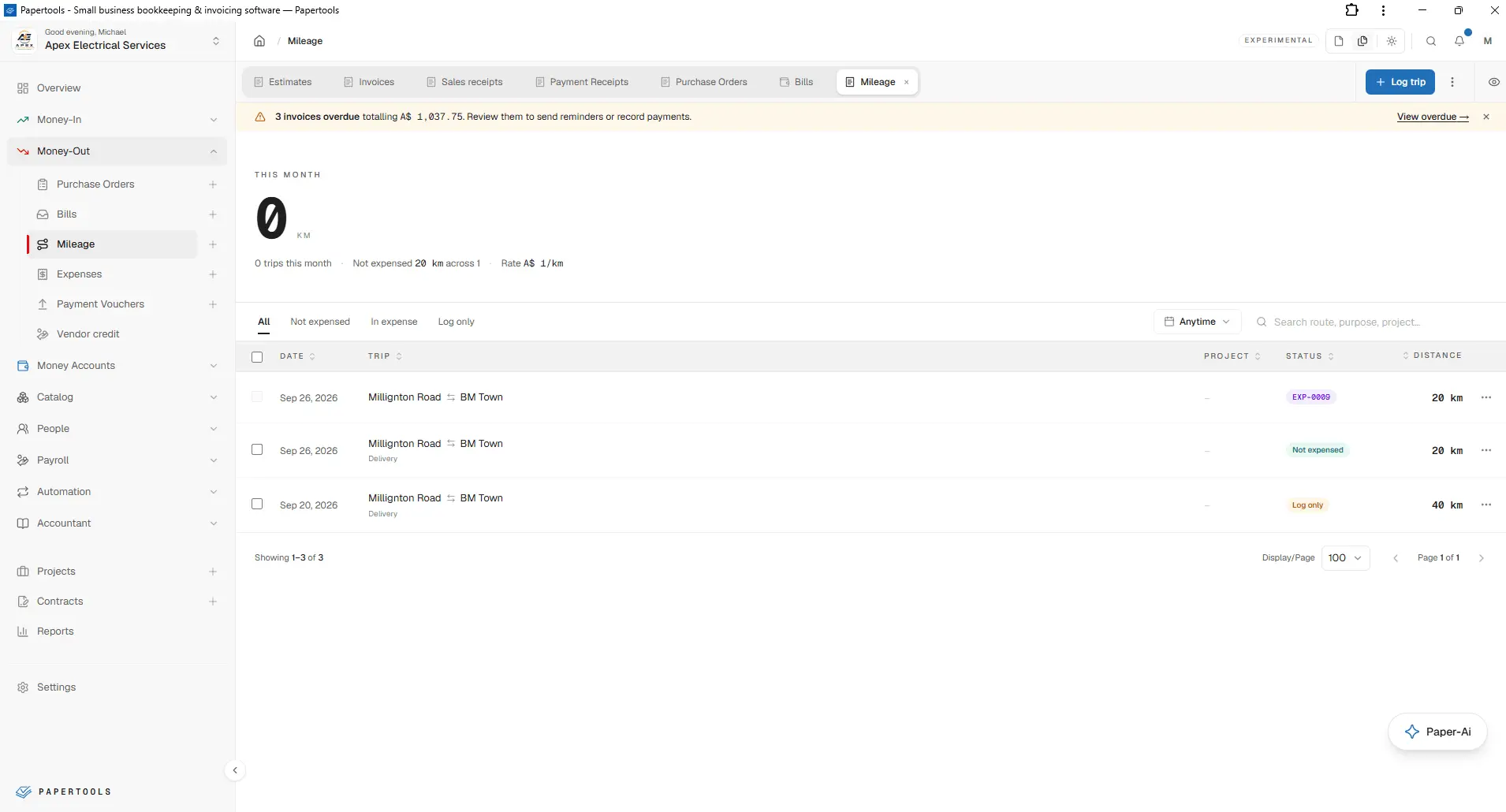Switch company Apex Electrical Services
This screenshot has height=812, width=1506.
tap(117, 40)
